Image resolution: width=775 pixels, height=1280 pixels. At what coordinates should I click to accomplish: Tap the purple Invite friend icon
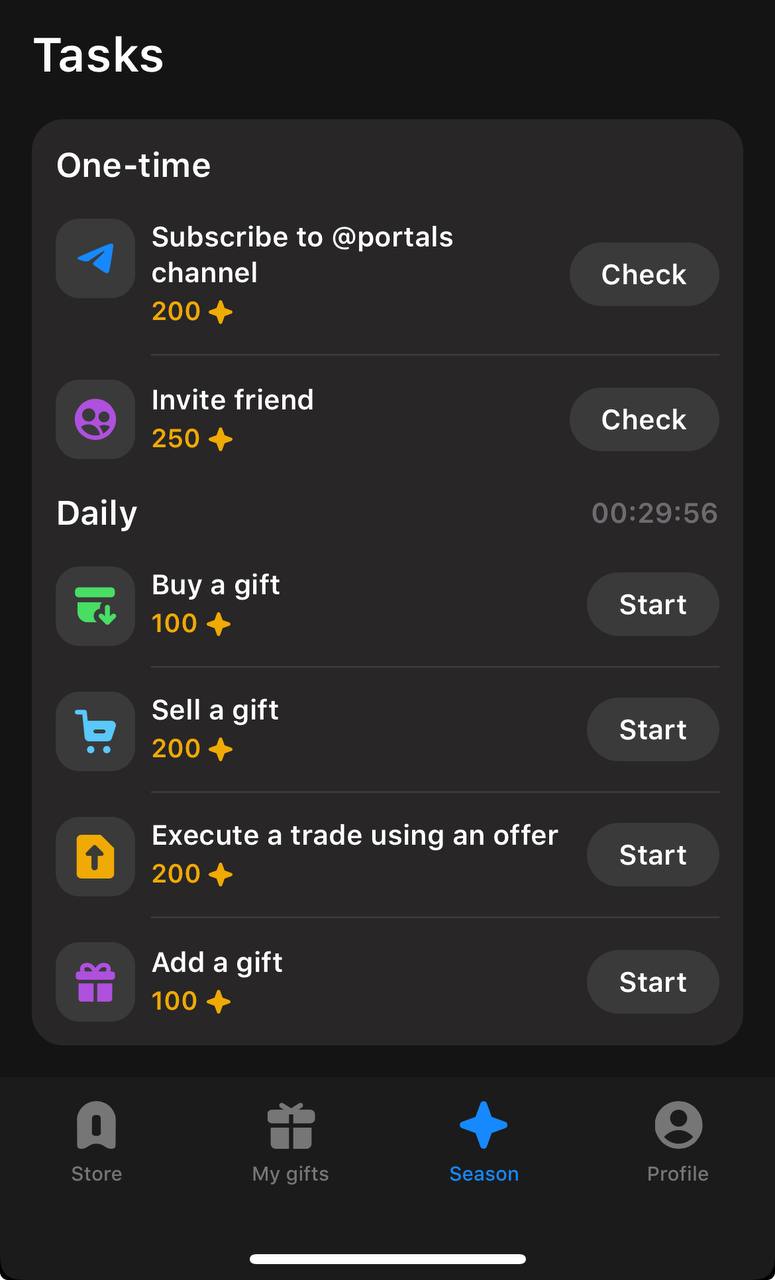point(95,420)
